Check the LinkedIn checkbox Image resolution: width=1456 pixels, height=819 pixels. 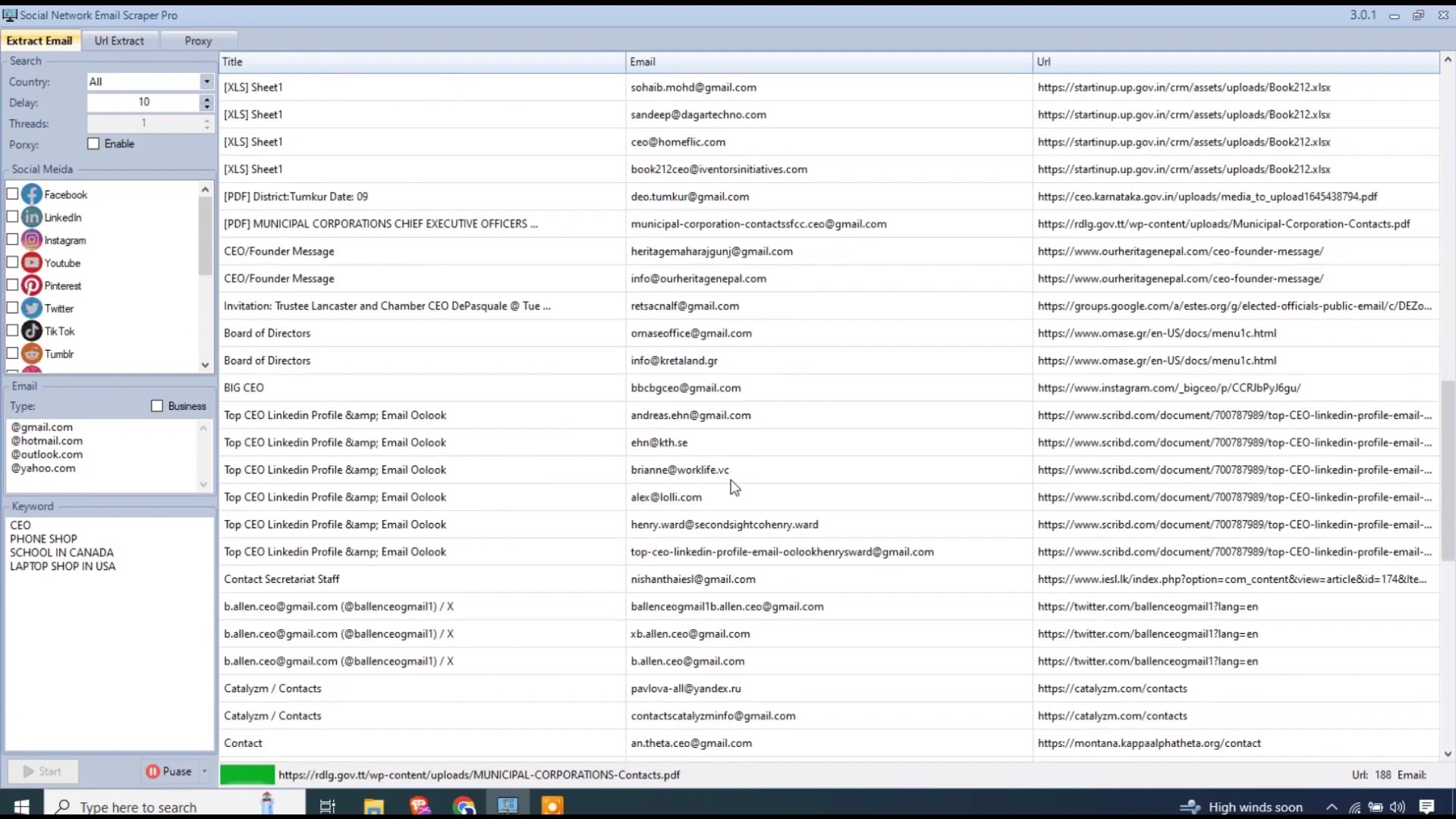(12, 217)
